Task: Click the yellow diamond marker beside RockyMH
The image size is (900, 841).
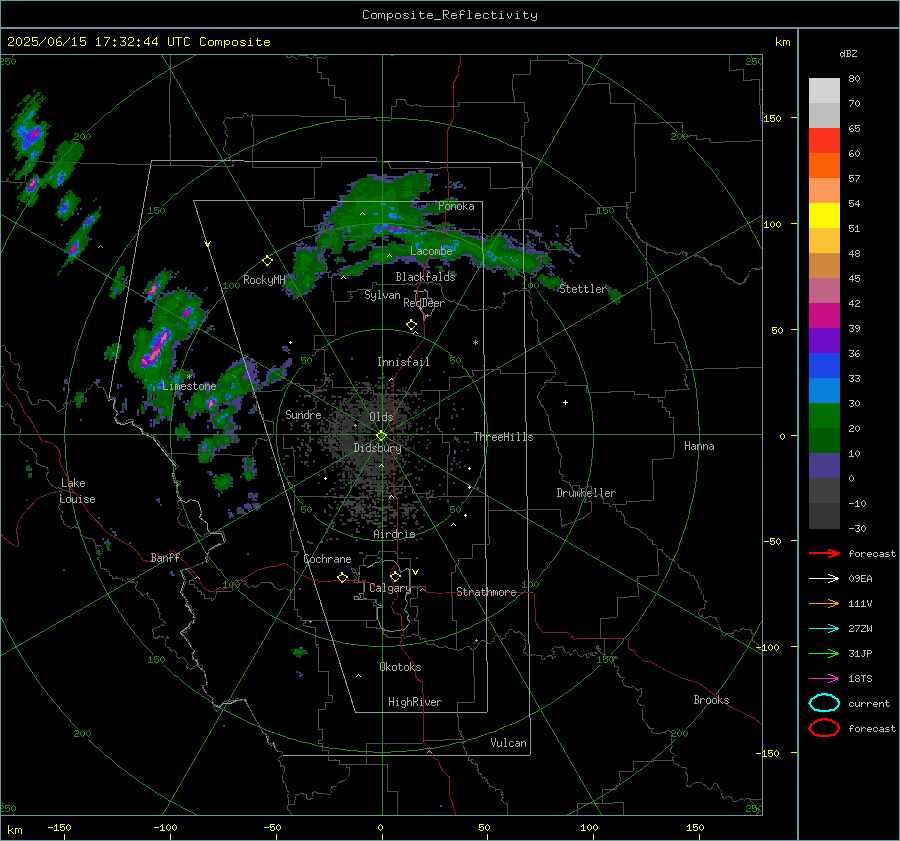Action: click(267, 261)
